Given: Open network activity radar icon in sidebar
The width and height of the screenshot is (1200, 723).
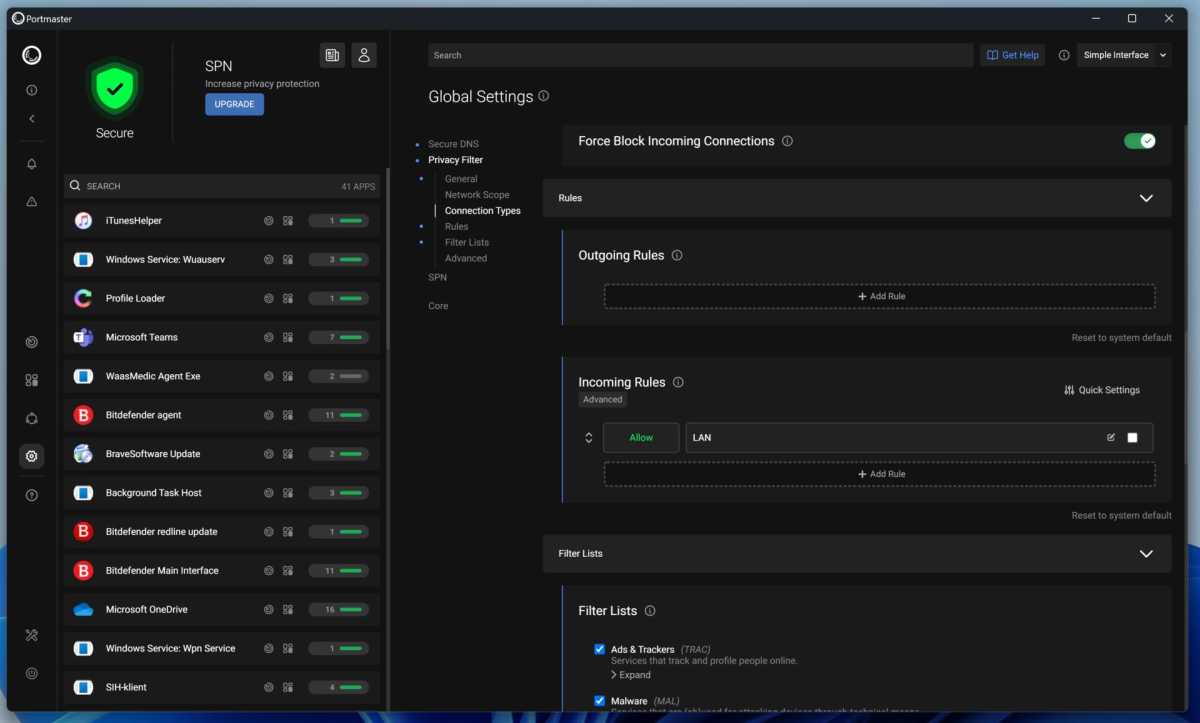Looking at the screenshot, I should 32,342.
